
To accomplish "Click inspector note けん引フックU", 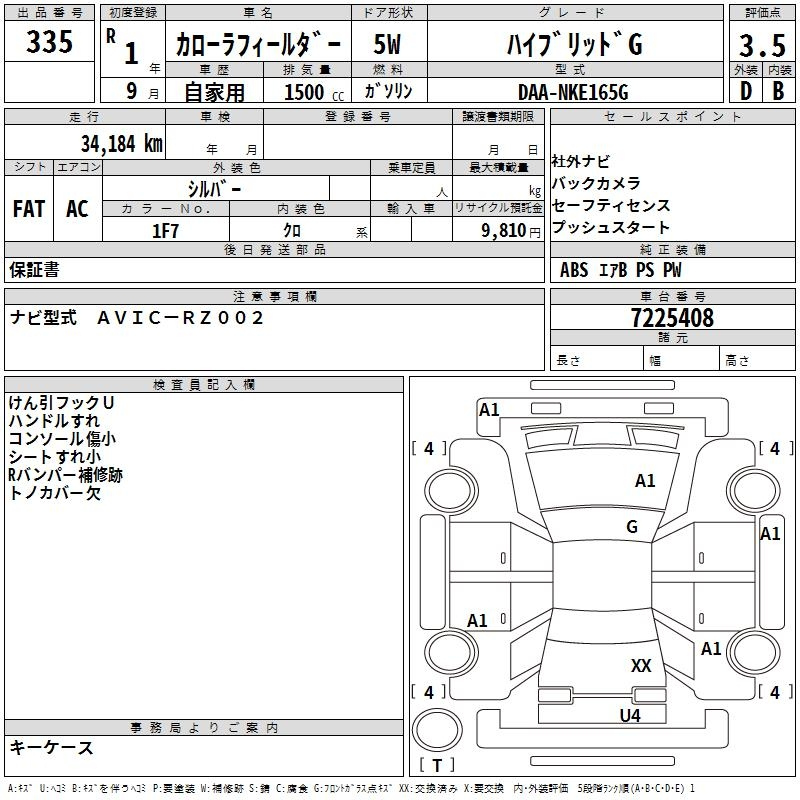I will coord(61,403).
